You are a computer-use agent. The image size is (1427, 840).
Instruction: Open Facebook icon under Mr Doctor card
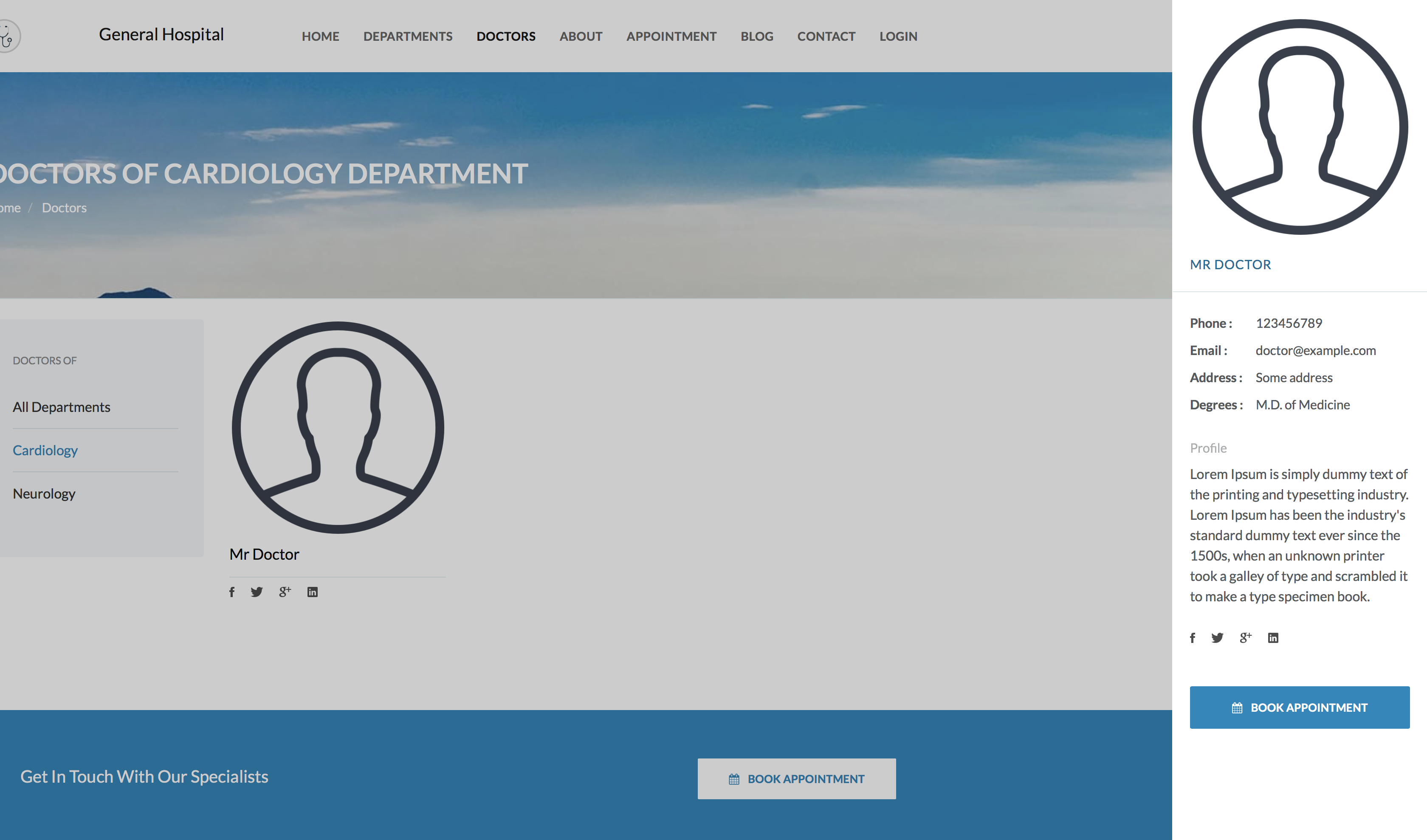pos(231,592)
